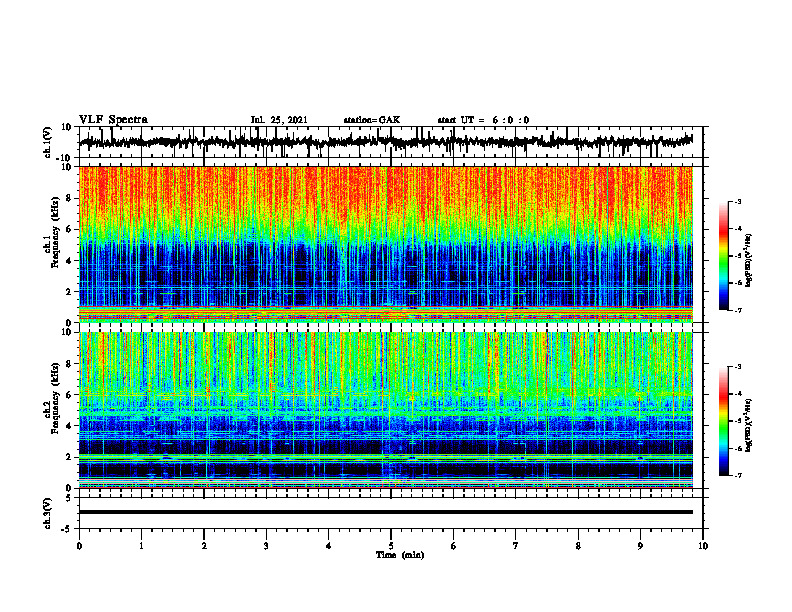Click the "8" kHz tick of the ch.1 spectrogram

(69, 198)
